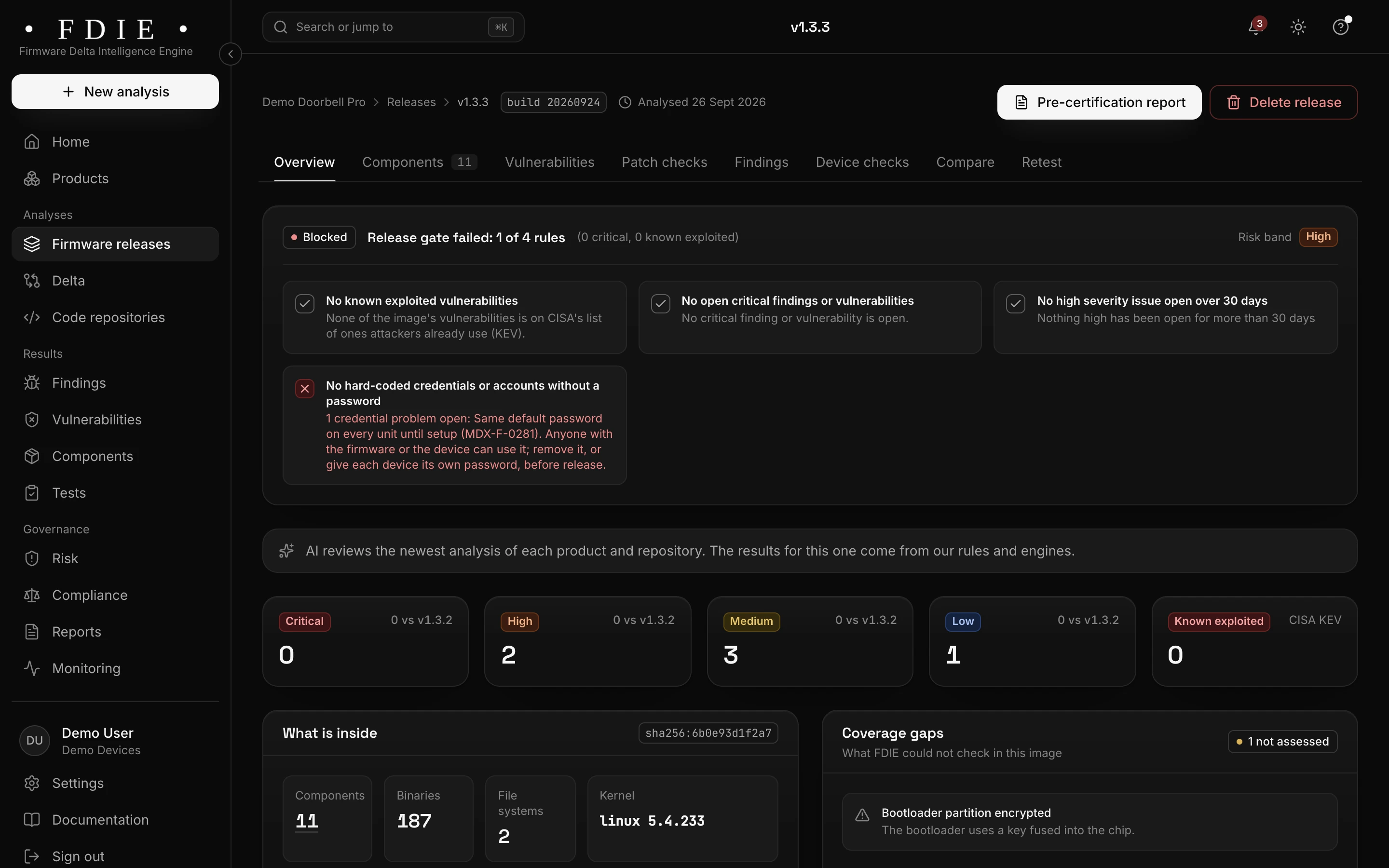Generate Pre-certification report
The height and width of the screenshot is (868, 1389).
tap(1099, 102)
